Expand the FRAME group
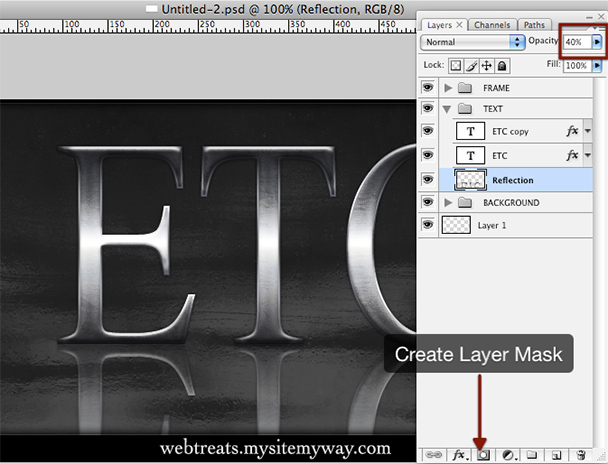608x464 pixels. tap(448, 88)
